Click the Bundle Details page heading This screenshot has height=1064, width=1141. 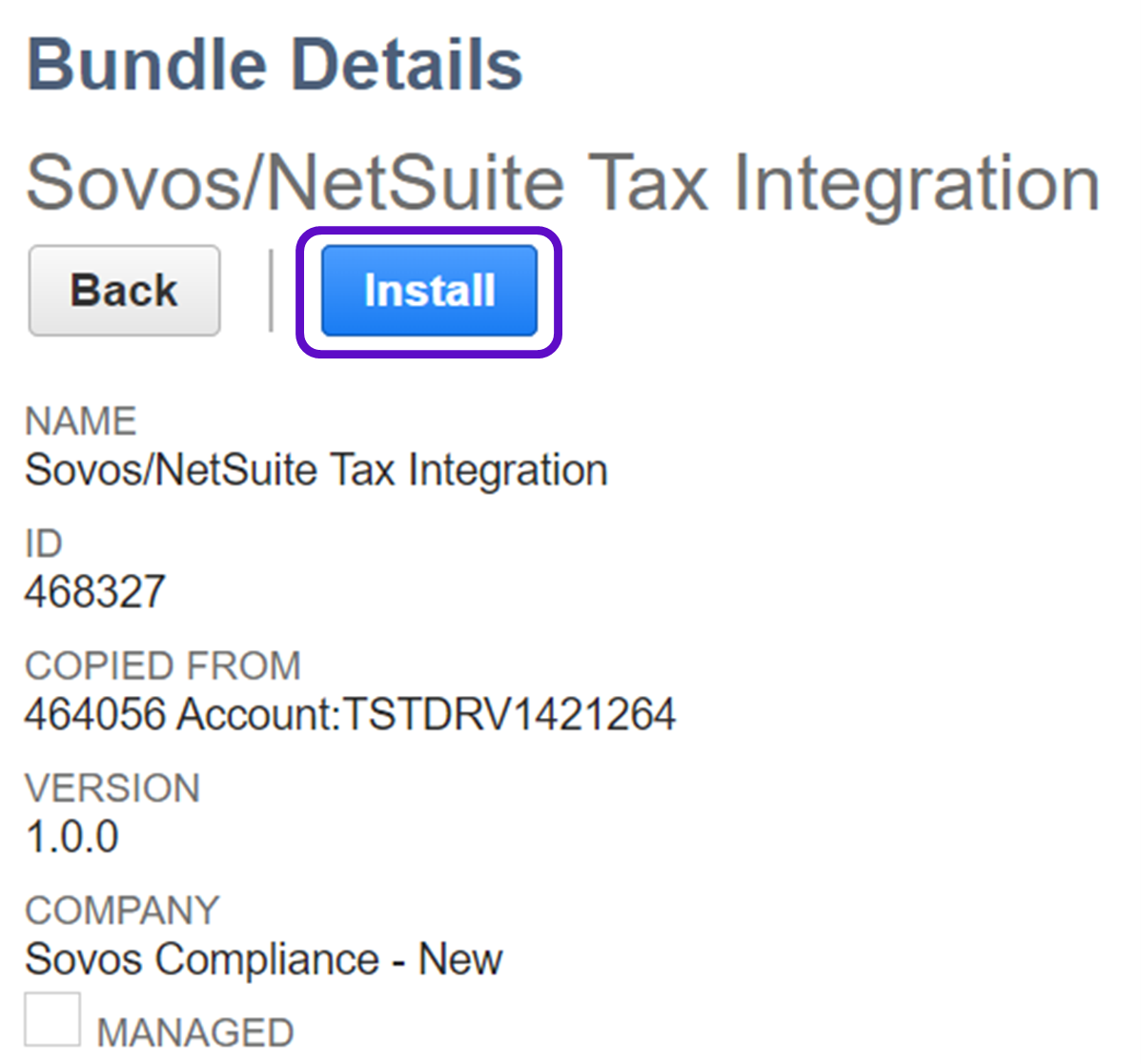click(275, 65)
